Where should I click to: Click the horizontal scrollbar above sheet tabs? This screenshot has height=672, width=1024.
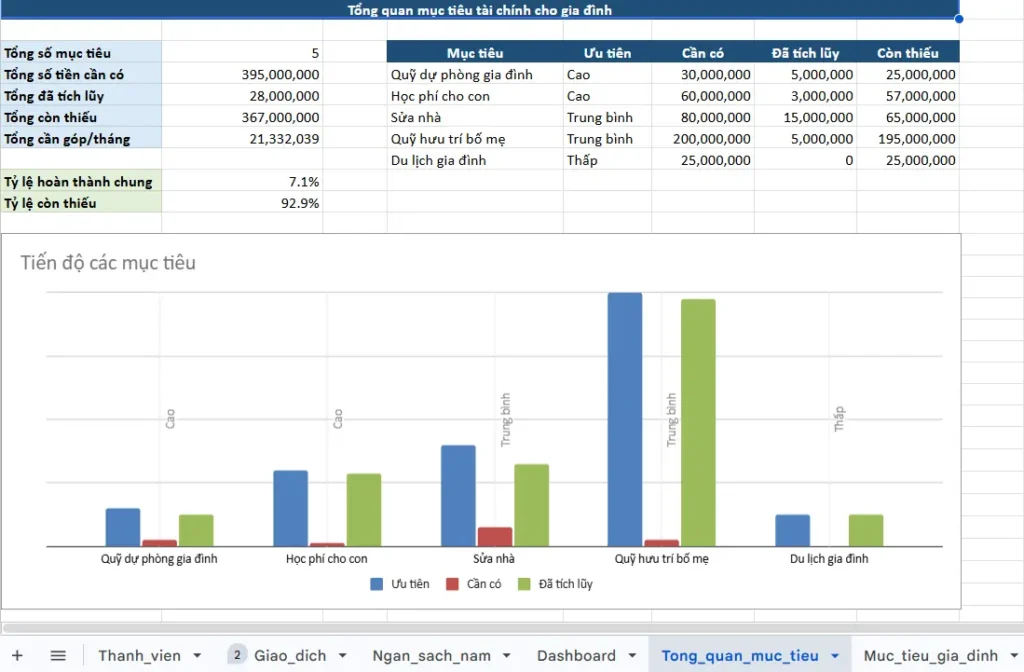pos(500,628)
